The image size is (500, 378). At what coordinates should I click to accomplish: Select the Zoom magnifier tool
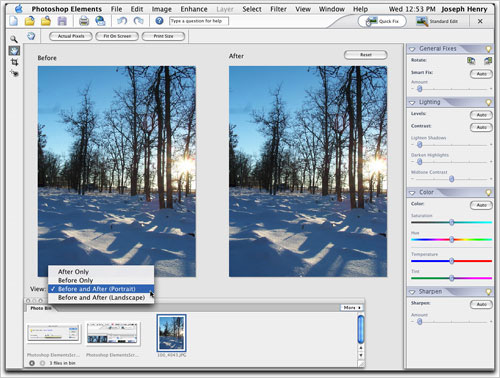click(x=14, y=39)
